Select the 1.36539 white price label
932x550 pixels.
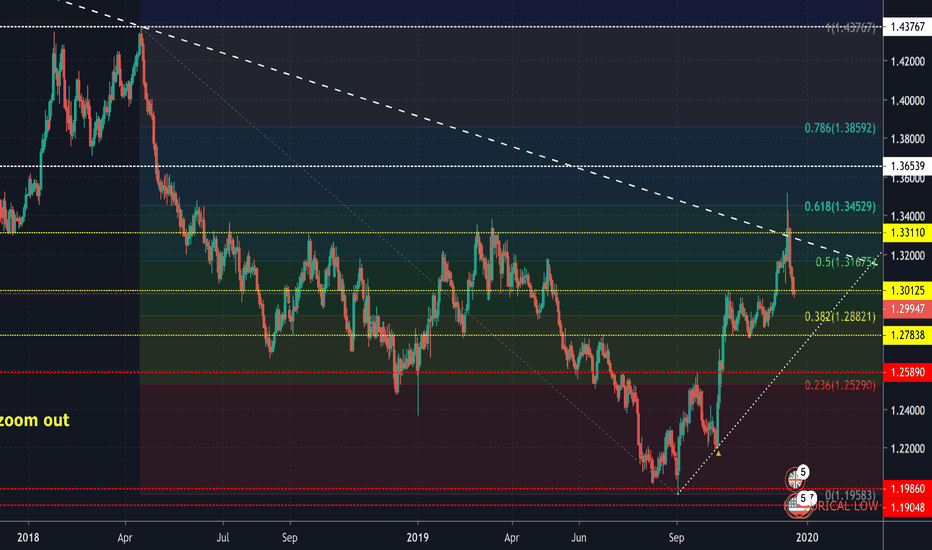tap(908, 165)
